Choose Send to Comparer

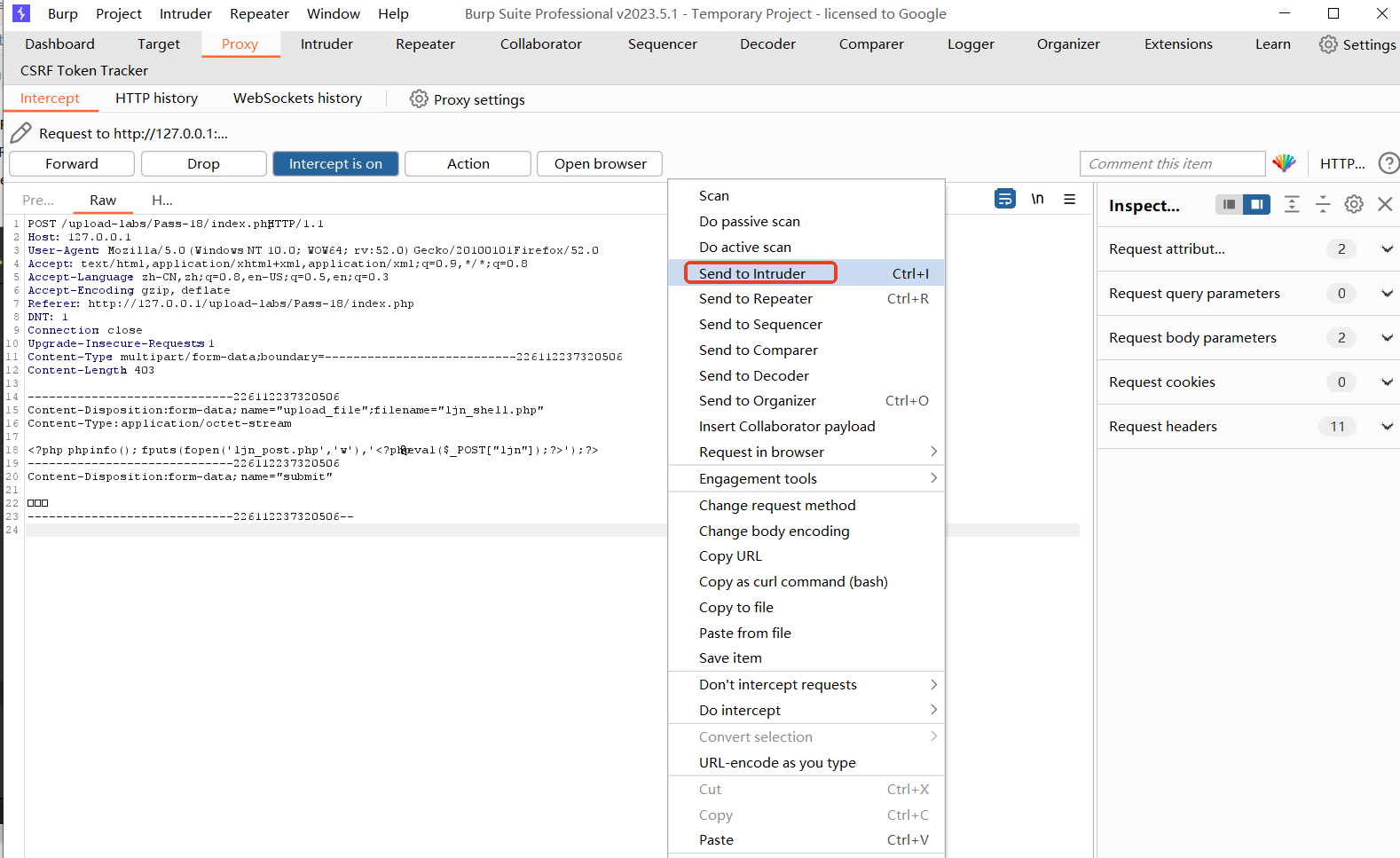click(806, 350)
